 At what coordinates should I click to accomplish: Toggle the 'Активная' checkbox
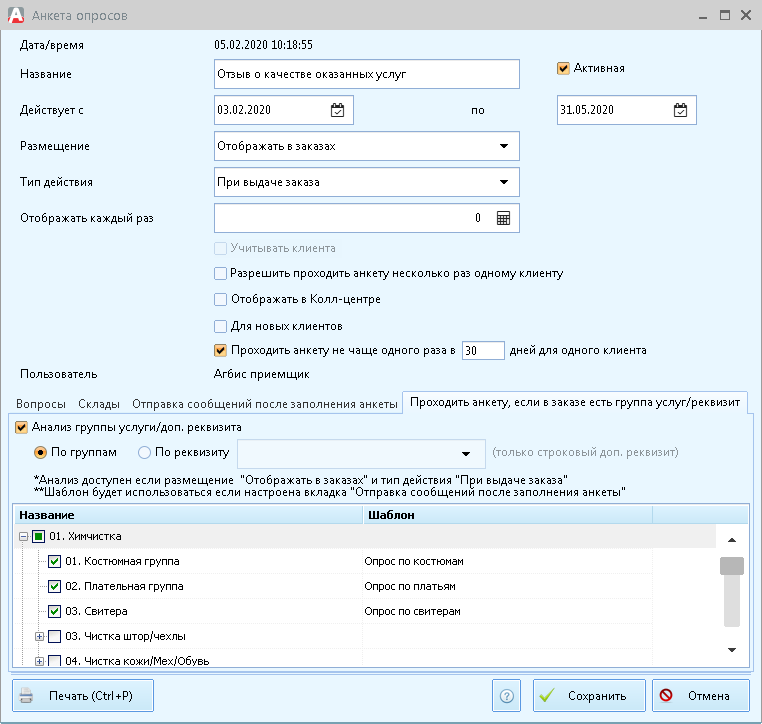pos(563,68)
